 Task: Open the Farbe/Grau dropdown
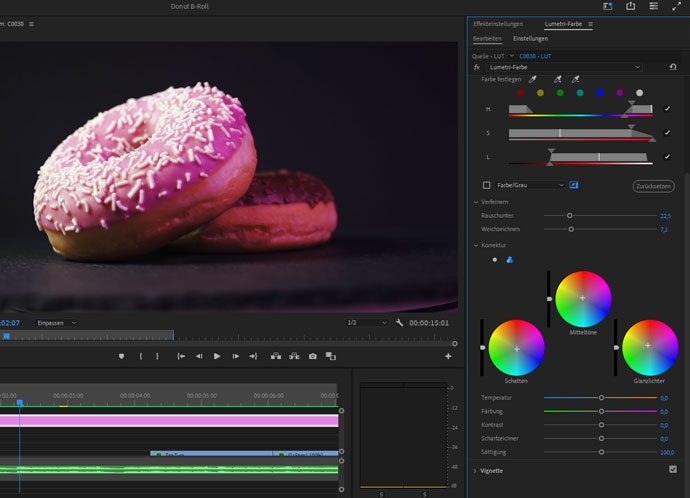(x=531, y=185)
